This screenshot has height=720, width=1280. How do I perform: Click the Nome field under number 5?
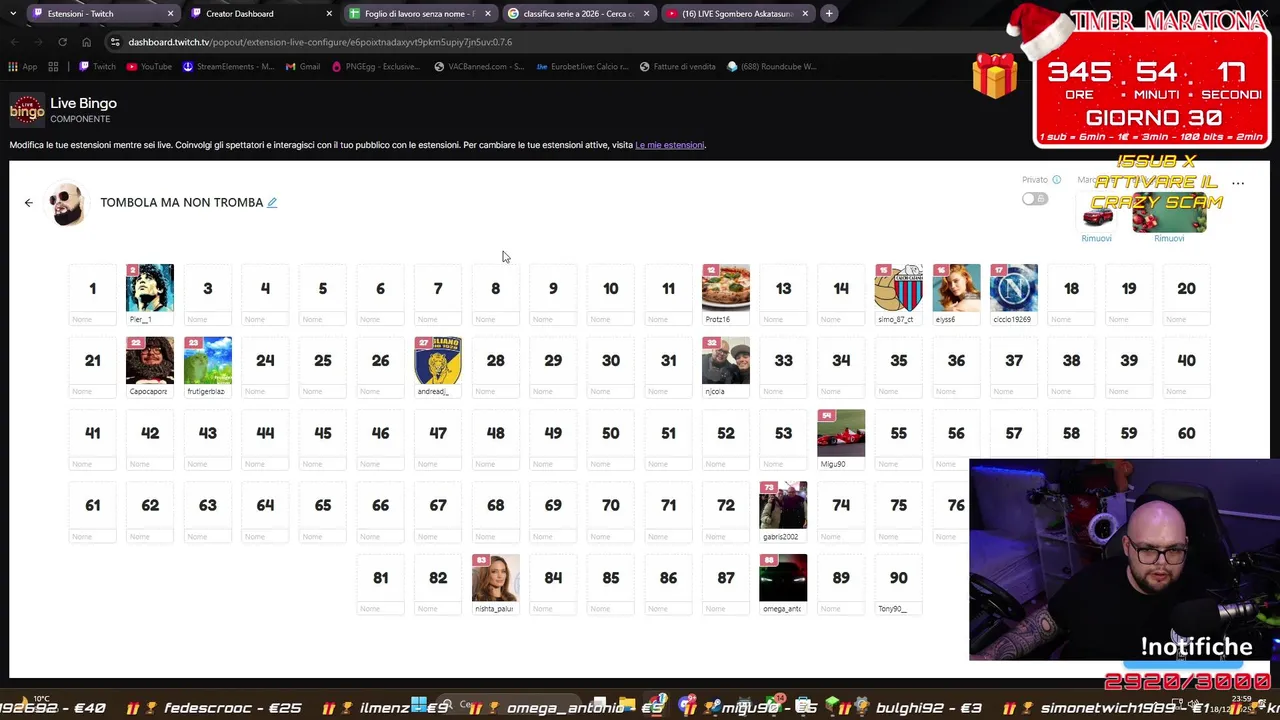tap(323, 319)
